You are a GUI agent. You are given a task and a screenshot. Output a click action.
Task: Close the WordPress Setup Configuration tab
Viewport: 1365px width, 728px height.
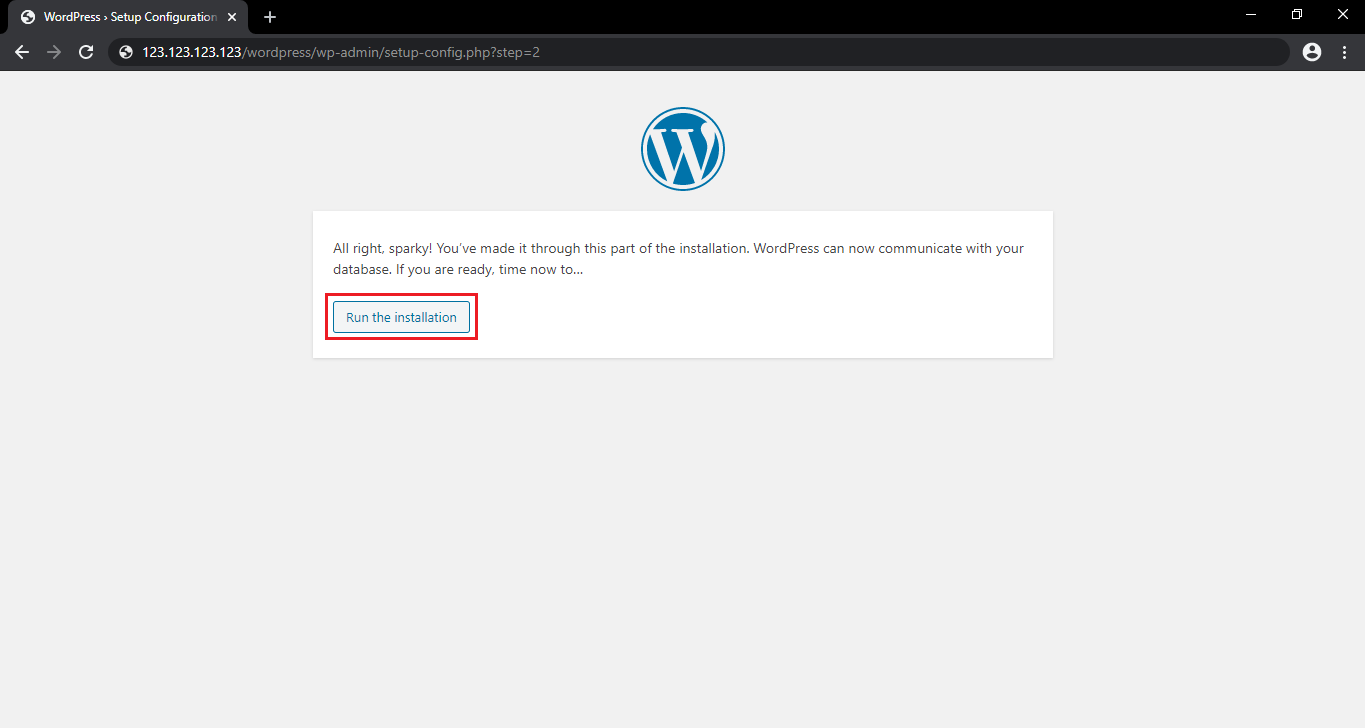coord(232,17)
